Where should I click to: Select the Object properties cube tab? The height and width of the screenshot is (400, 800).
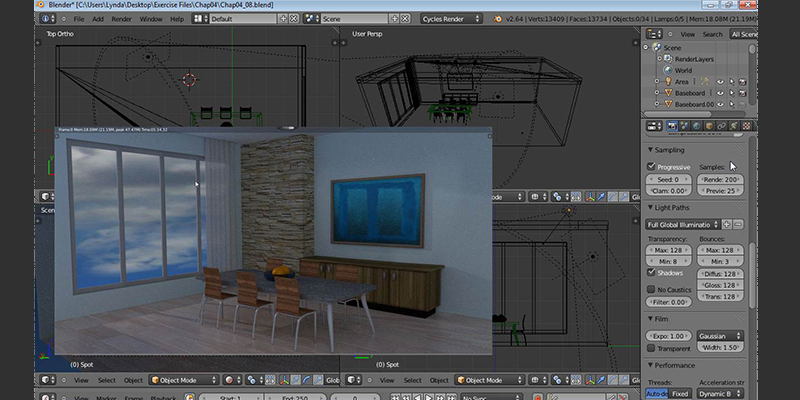coord(709,126)
